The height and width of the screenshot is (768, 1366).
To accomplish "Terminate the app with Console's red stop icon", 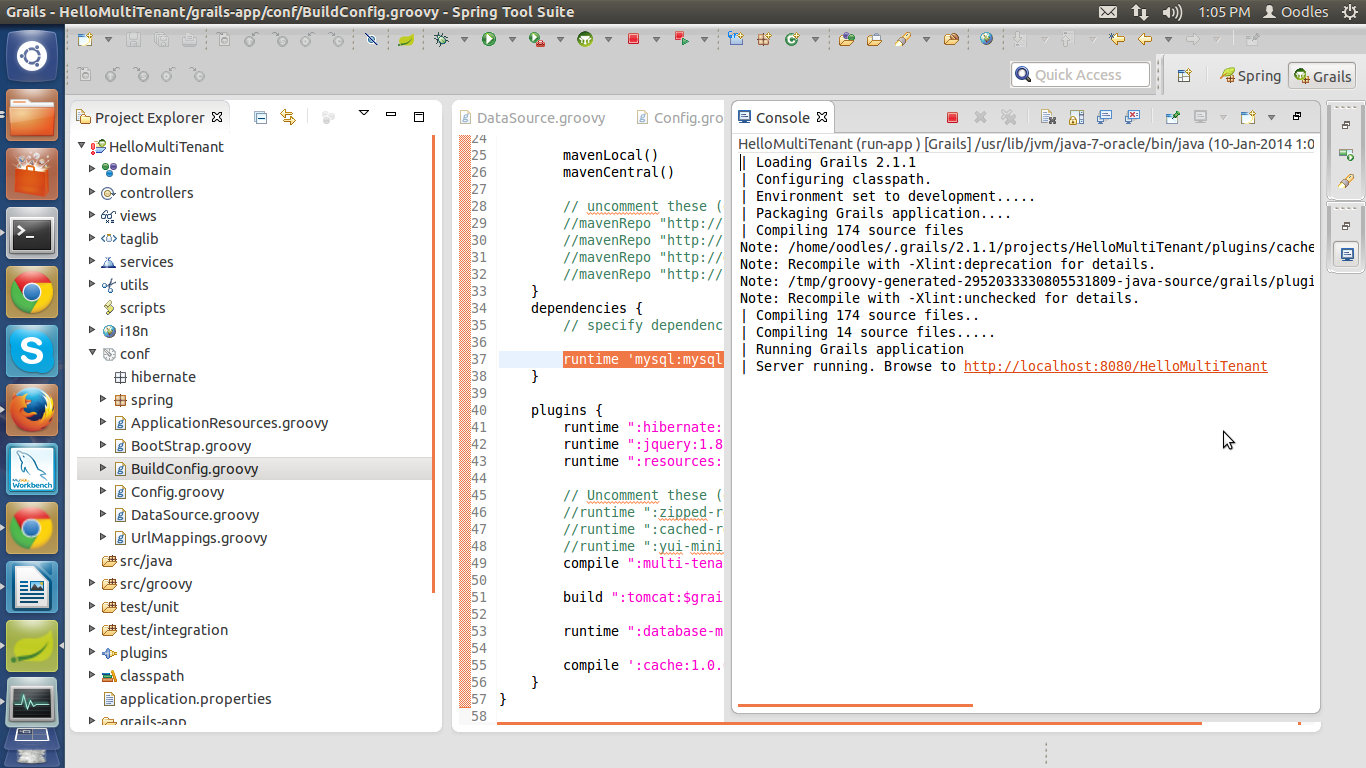I will pyautogui.click(x=952, y=118).
